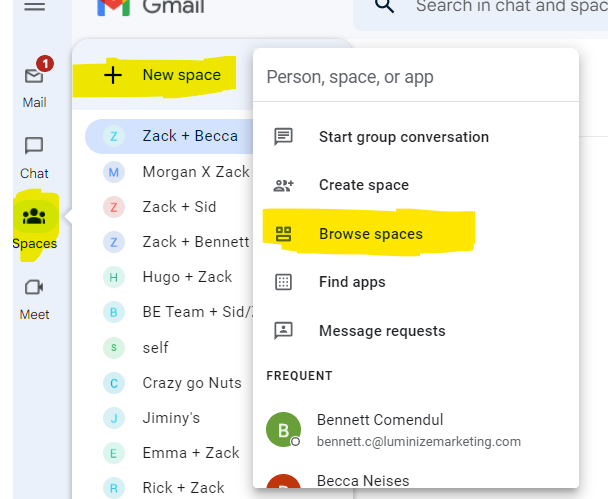Open the Emma + Zack space

click(169, 453)
